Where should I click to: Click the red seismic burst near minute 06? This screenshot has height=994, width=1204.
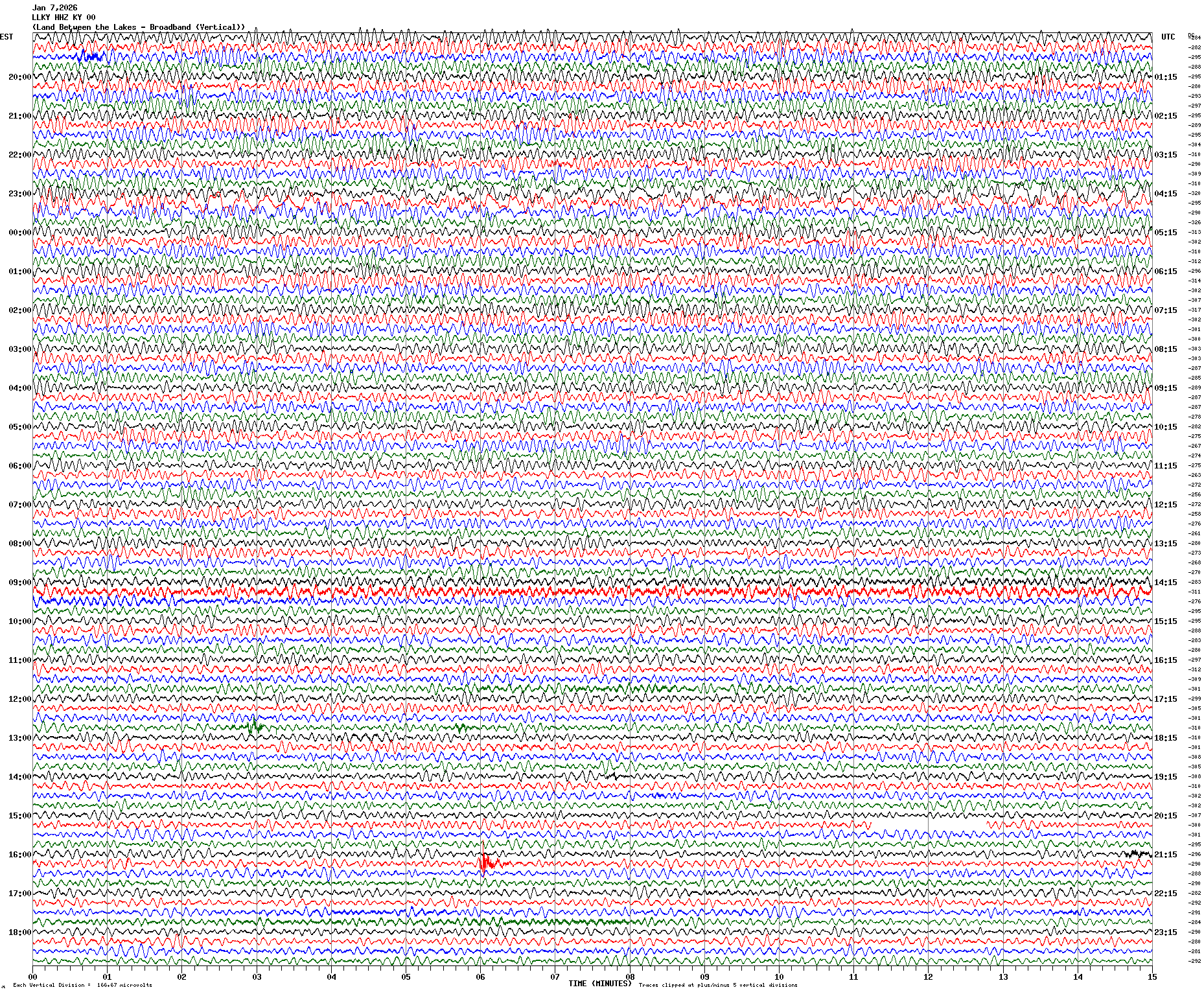point(486,863)
